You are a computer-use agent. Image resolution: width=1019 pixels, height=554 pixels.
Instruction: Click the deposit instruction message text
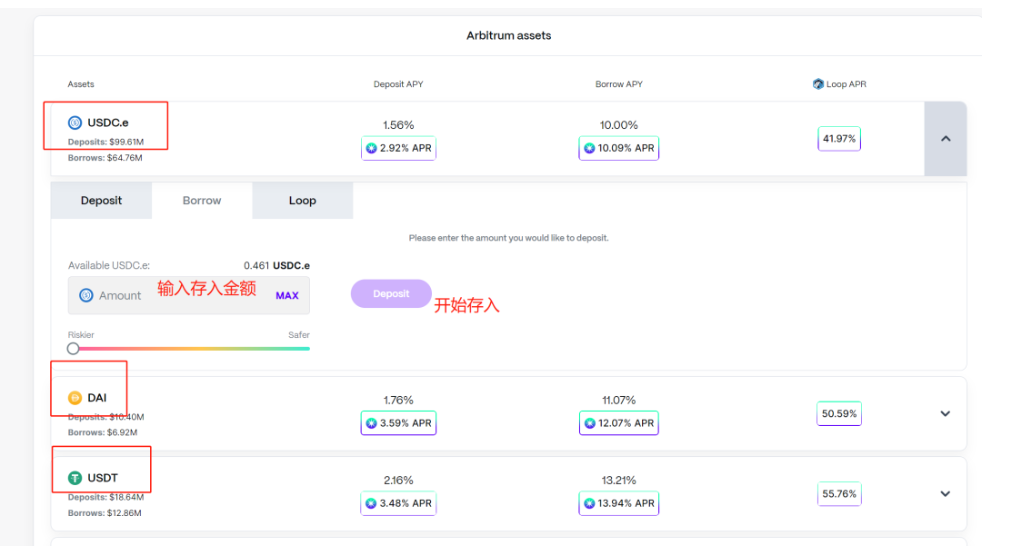[x=509, y=238]
